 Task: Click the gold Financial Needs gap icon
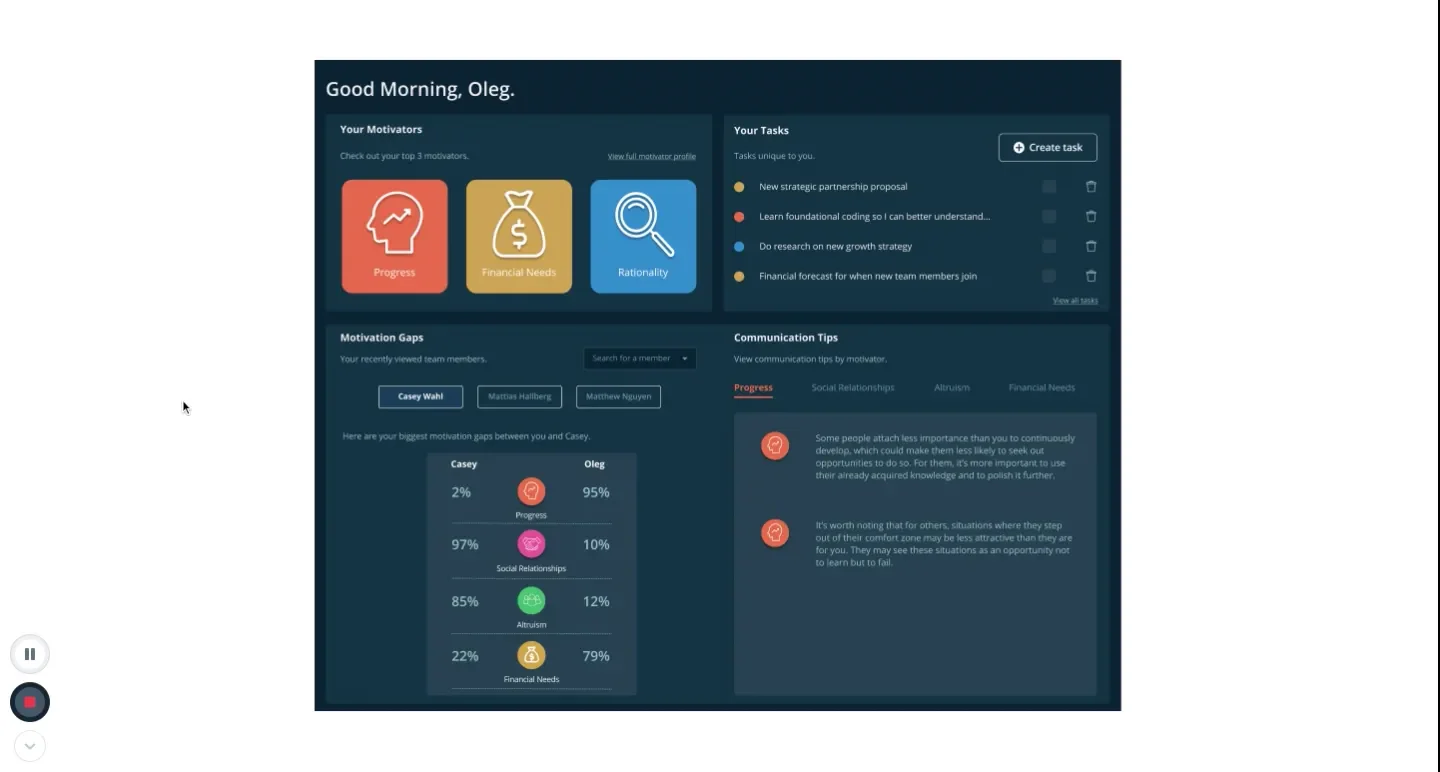click(531, 655)
